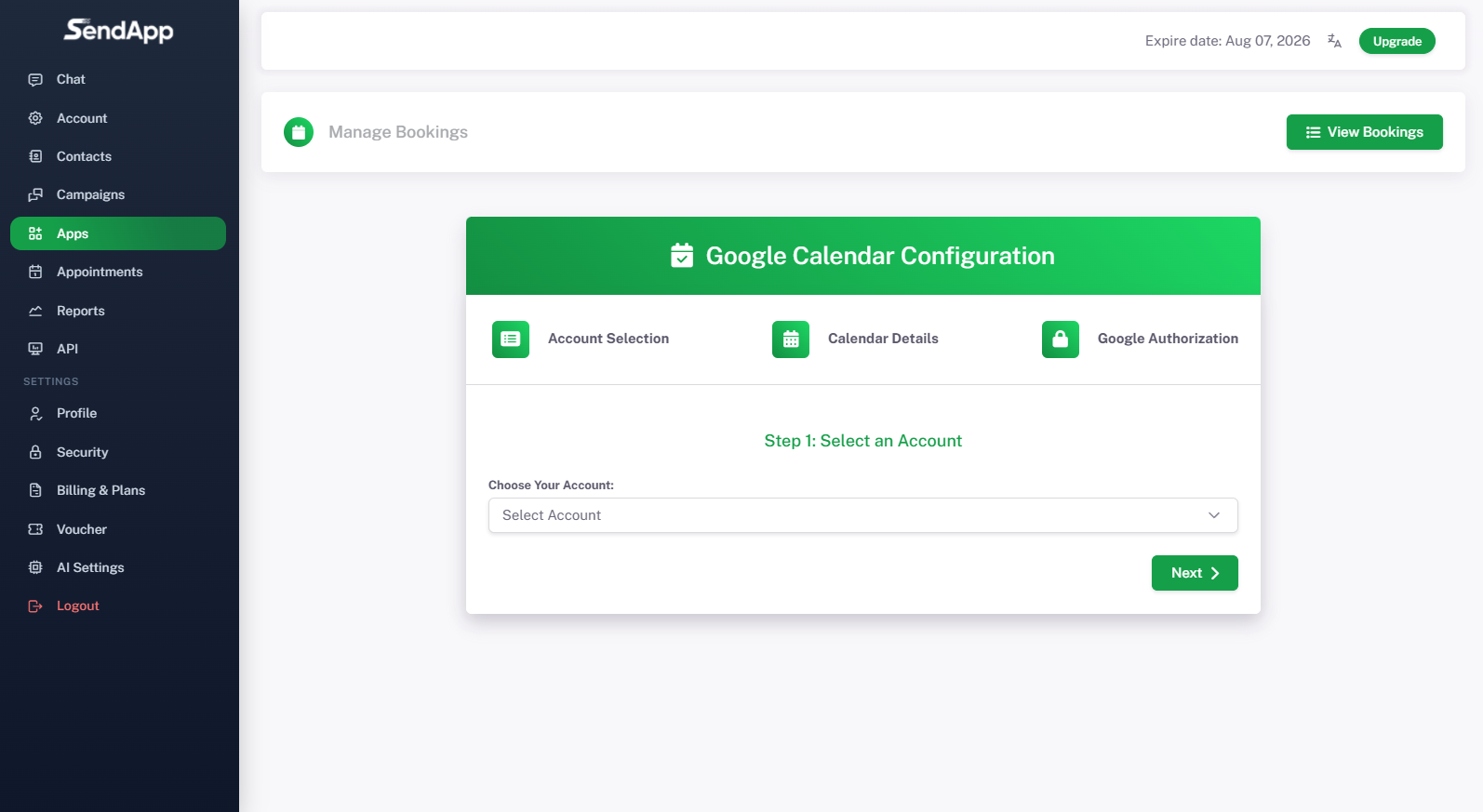
Task: Open Security settings
Action: click(x=118, y=452)
